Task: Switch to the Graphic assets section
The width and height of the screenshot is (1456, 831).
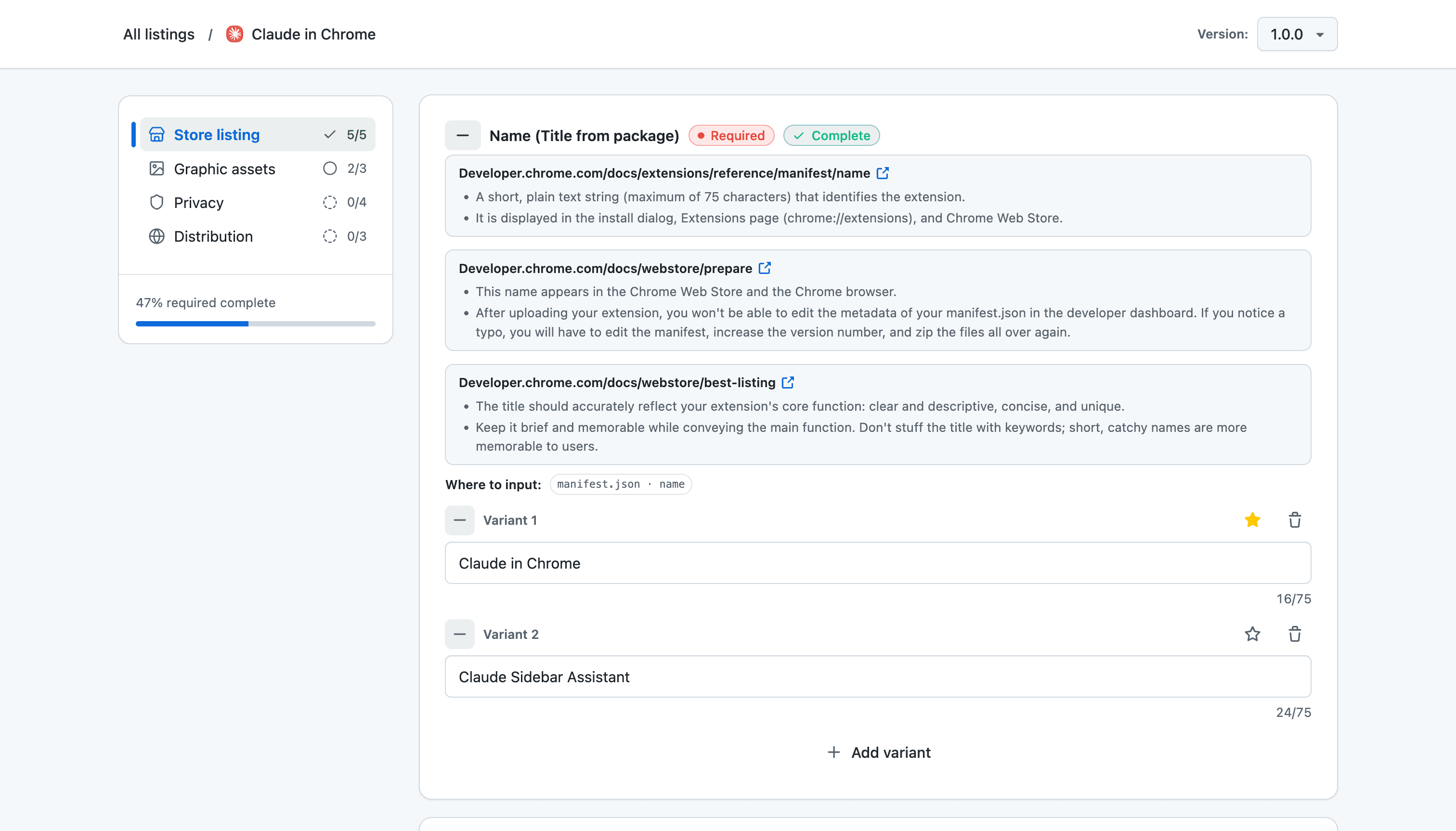Action: (258, 169)
